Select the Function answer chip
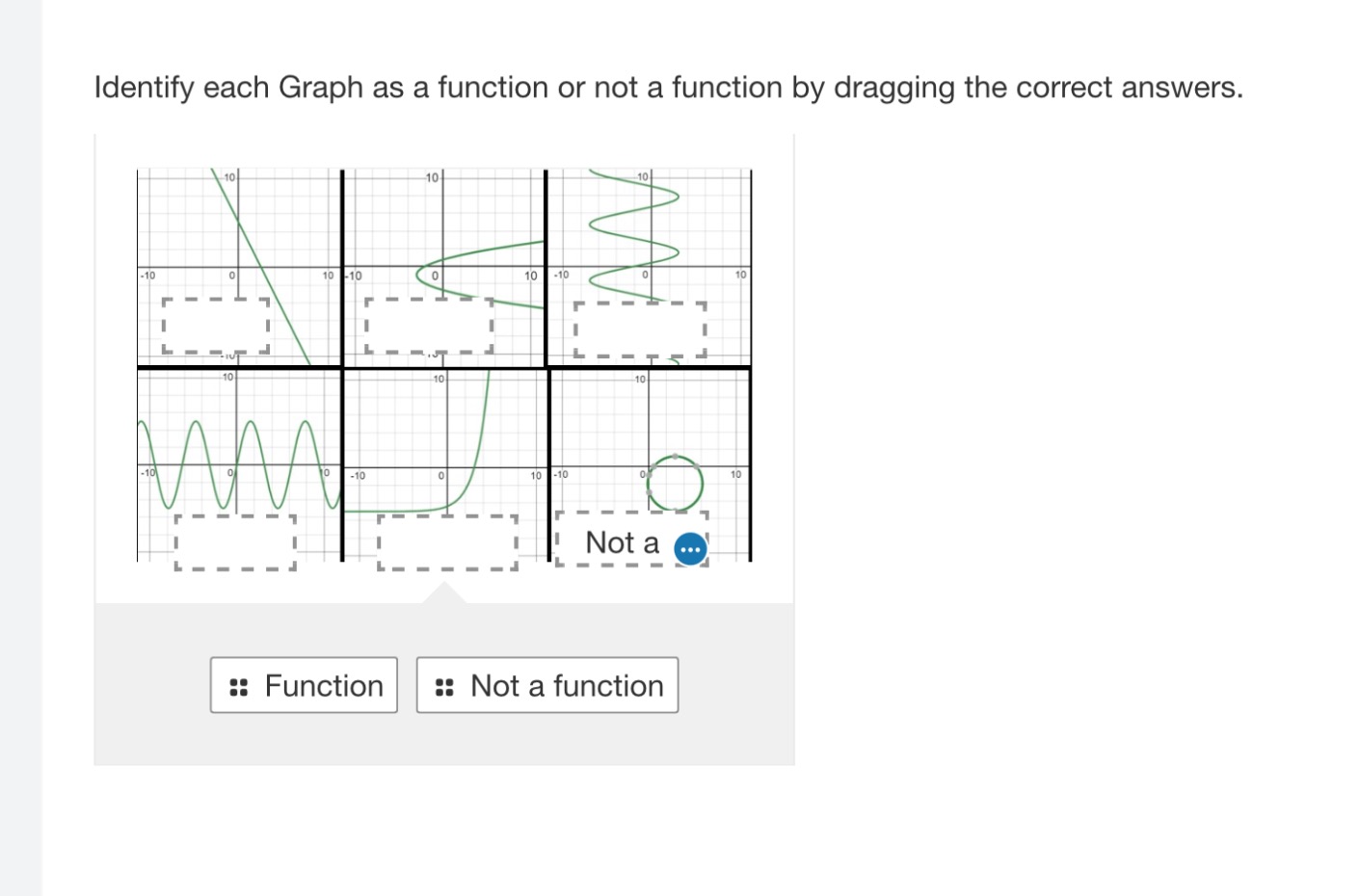Image resolution: width=1359 pixels, height=896 pixels. [x=304, y=685]
